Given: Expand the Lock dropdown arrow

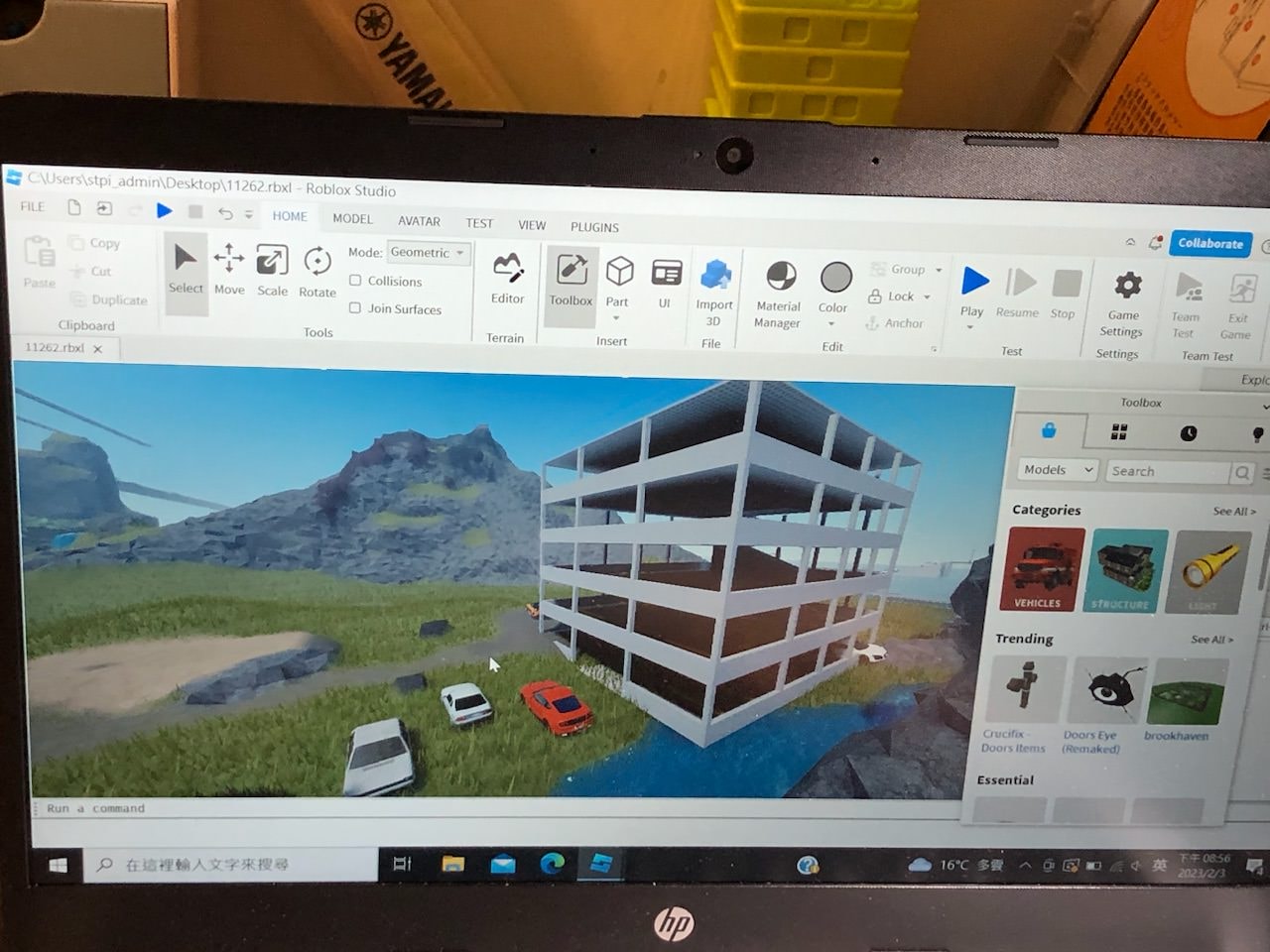Looking at the screenshot, I should (x=928, y=297).
